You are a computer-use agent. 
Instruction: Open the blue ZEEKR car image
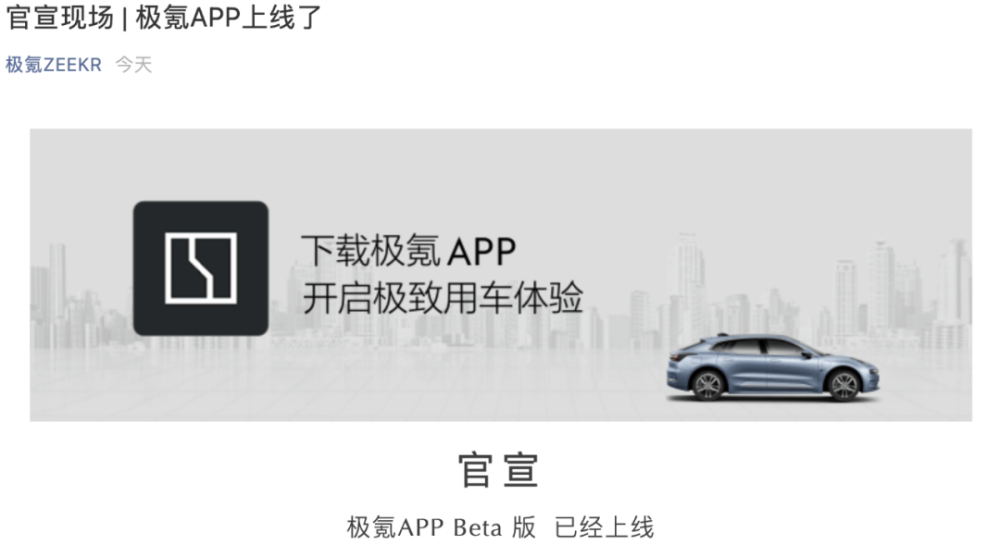point(772,368)
